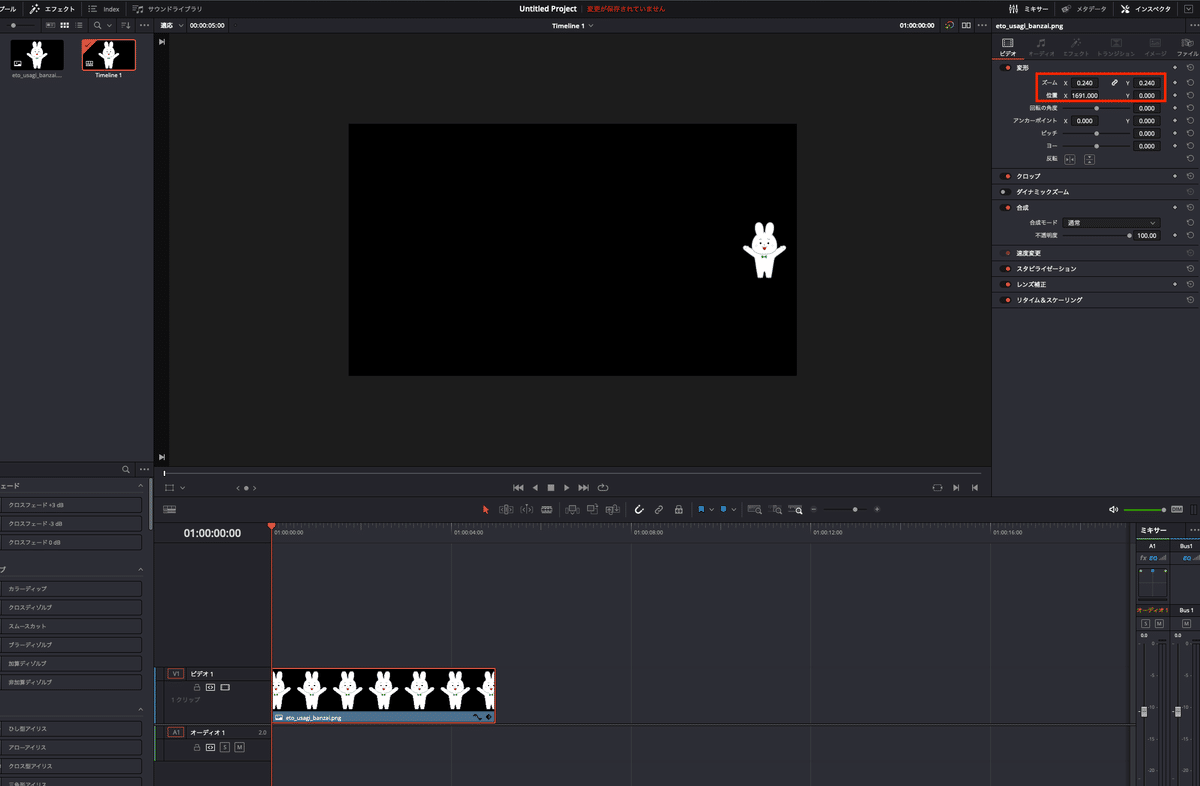The height and width of the screenshot is (786, 1200).
Task: Select the arrow selection tool in timeline toolbar
Action: (x=486, y=509)
